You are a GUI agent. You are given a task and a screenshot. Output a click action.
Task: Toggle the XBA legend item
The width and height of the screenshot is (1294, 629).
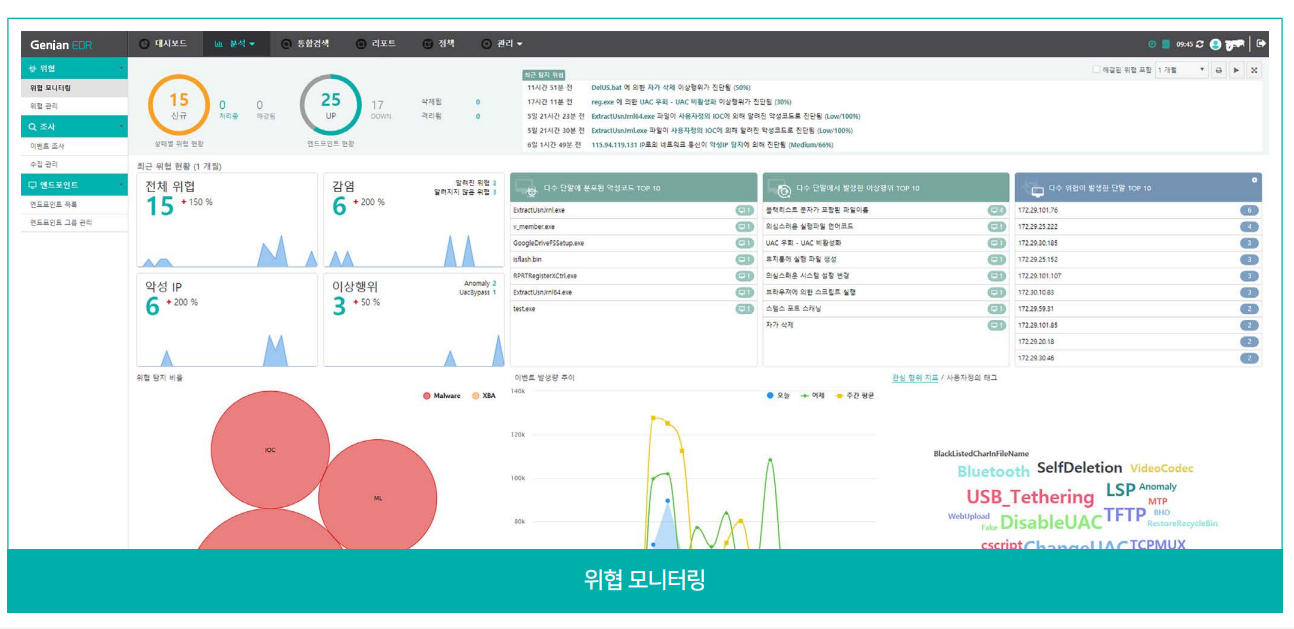tap(484, 396)
